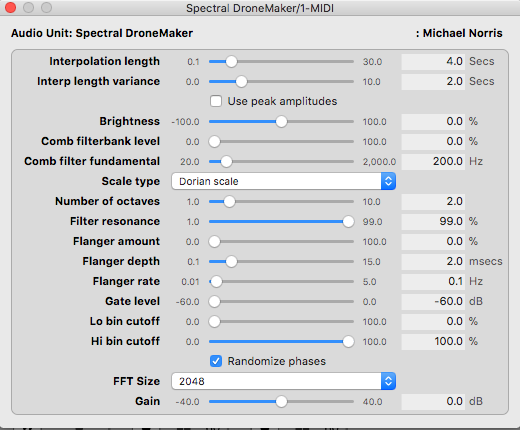Image resolution: width=520 pixels, height=430 pixels.
Task: Click the Filter resonance label
Action: [x=115, y=221]
